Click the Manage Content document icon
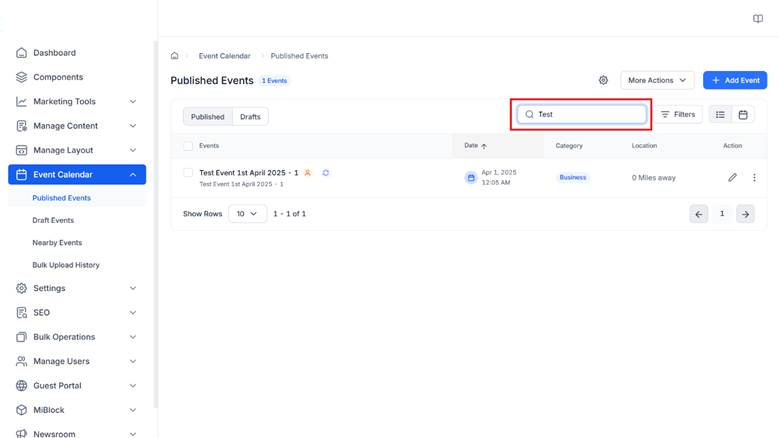Image resolution: width=779 pixels, height=438 pixels. (x=21, y=126)
